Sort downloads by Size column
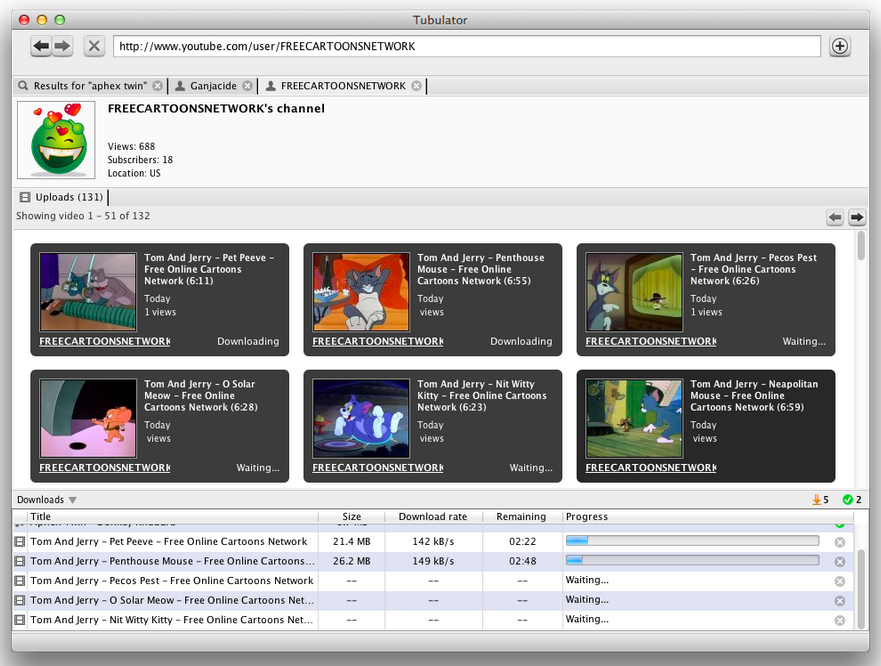 pyautogui.click(x=352, y=517)
